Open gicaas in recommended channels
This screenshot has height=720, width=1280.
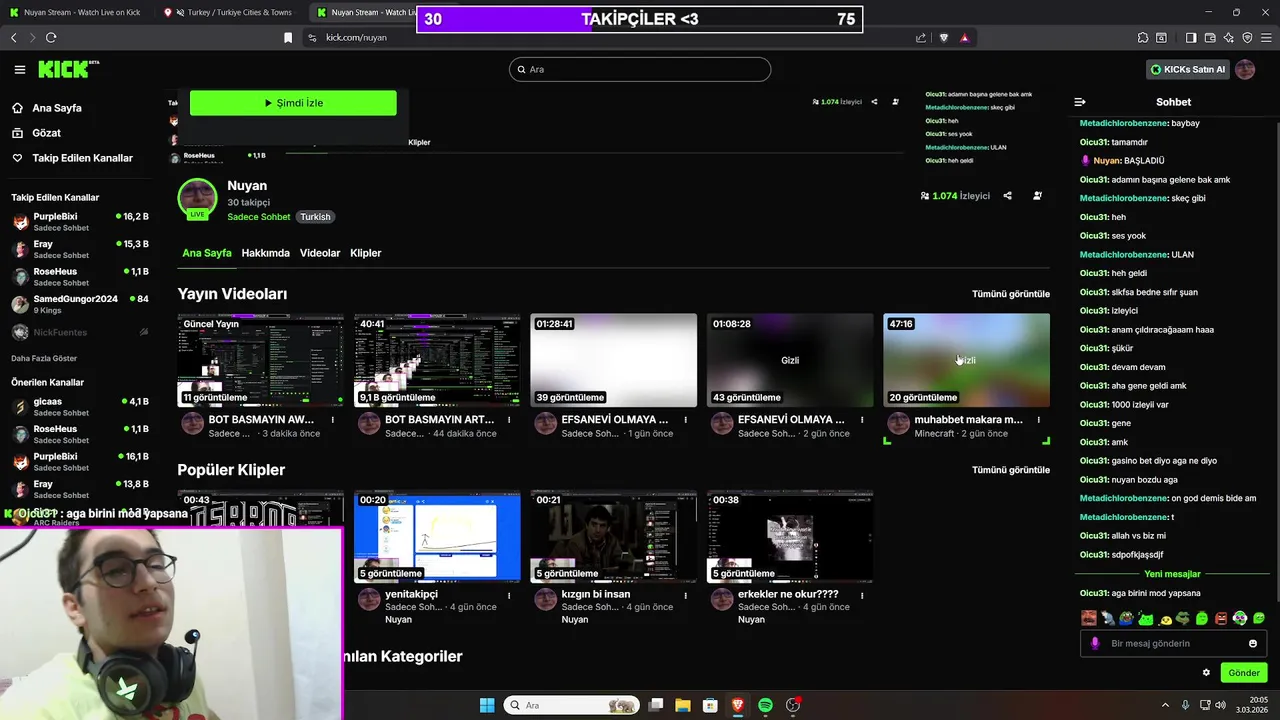click(x=80, y=407)
